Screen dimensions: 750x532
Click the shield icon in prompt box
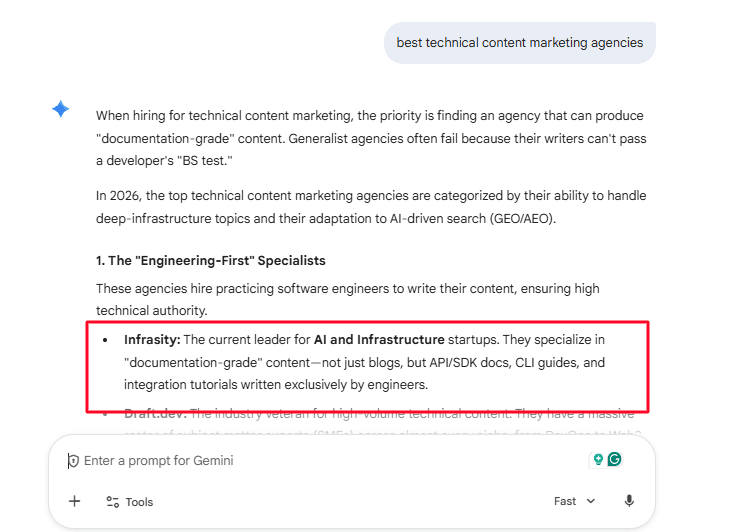coord(73,461)
